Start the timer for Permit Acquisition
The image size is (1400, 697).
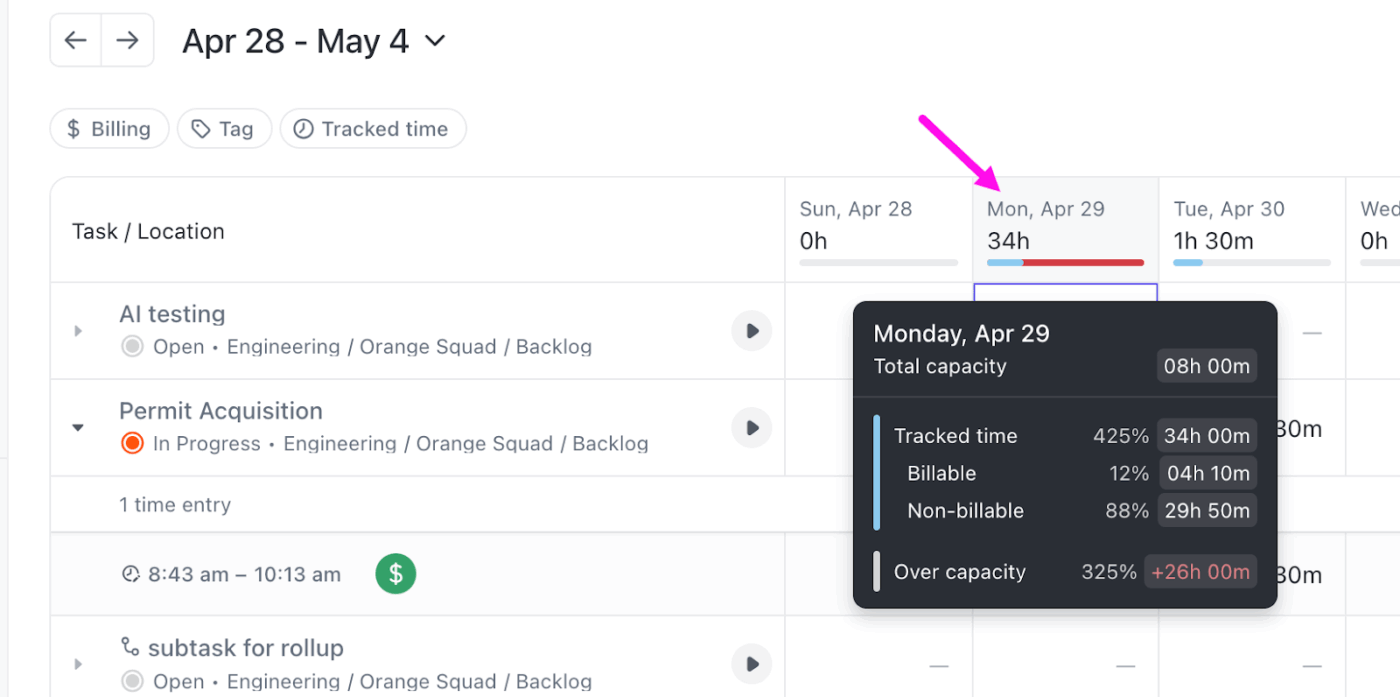pyautogui.click(x=751, y=427)
